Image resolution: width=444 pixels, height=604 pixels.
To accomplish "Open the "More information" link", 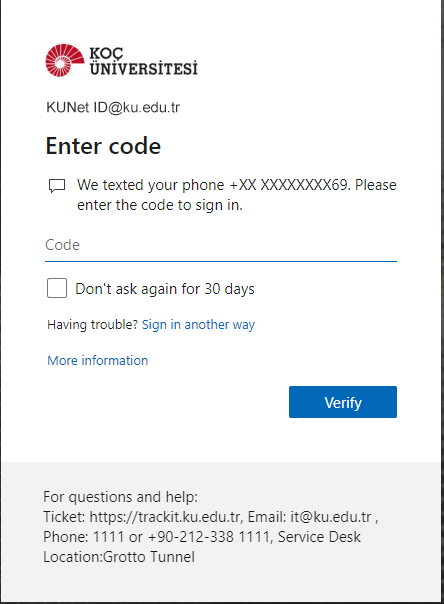I will coord(97,361).
